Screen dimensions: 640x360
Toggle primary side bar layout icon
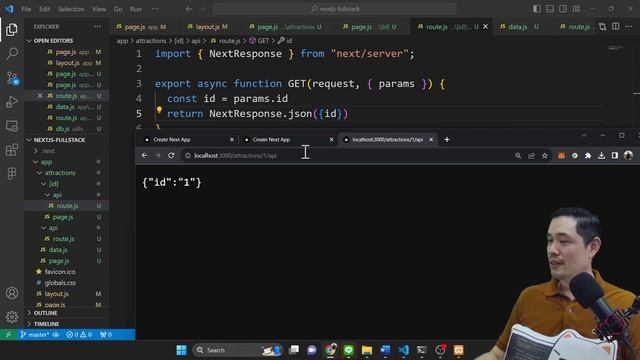pyautogui.click(x=537, y=9)
